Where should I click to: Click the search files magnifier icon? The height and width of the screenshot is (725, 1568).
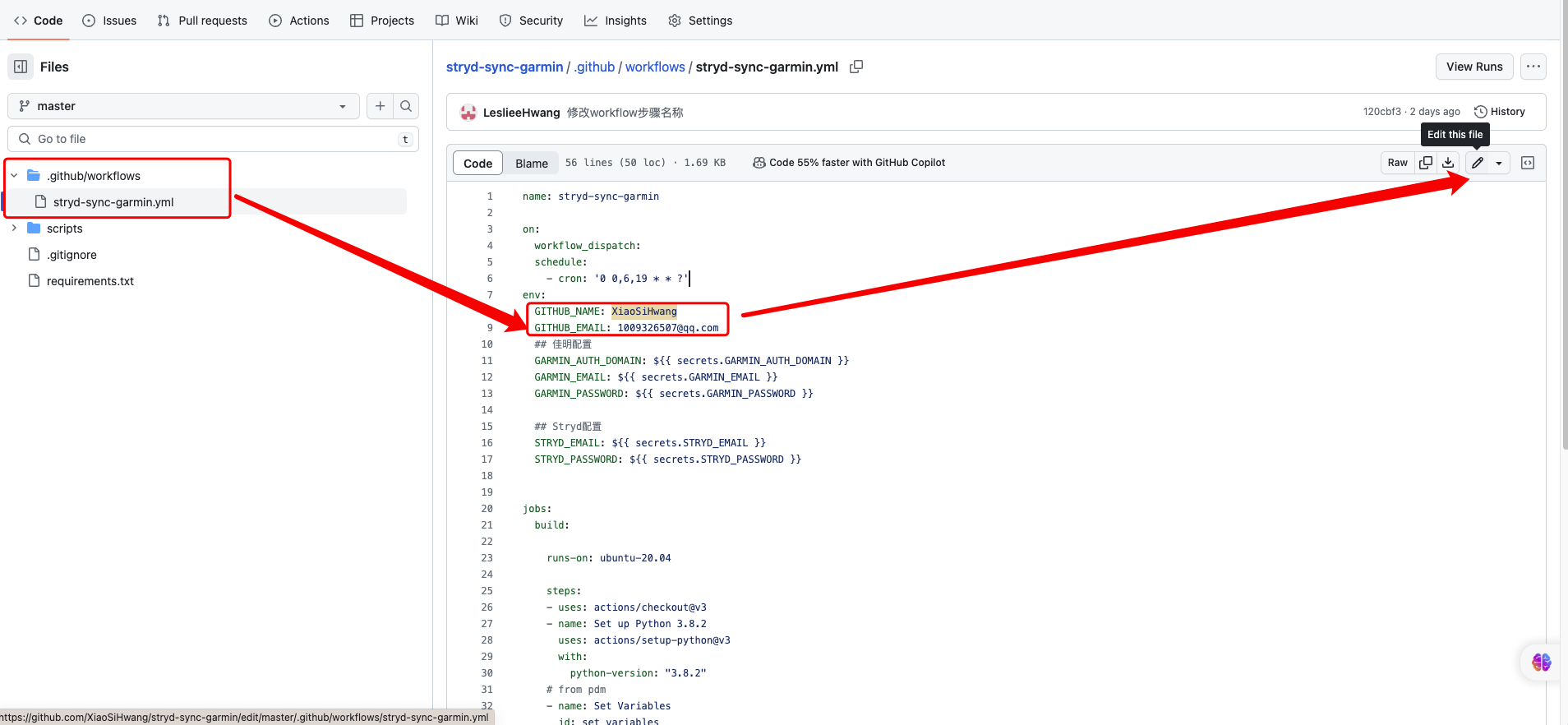click(406, 106)
